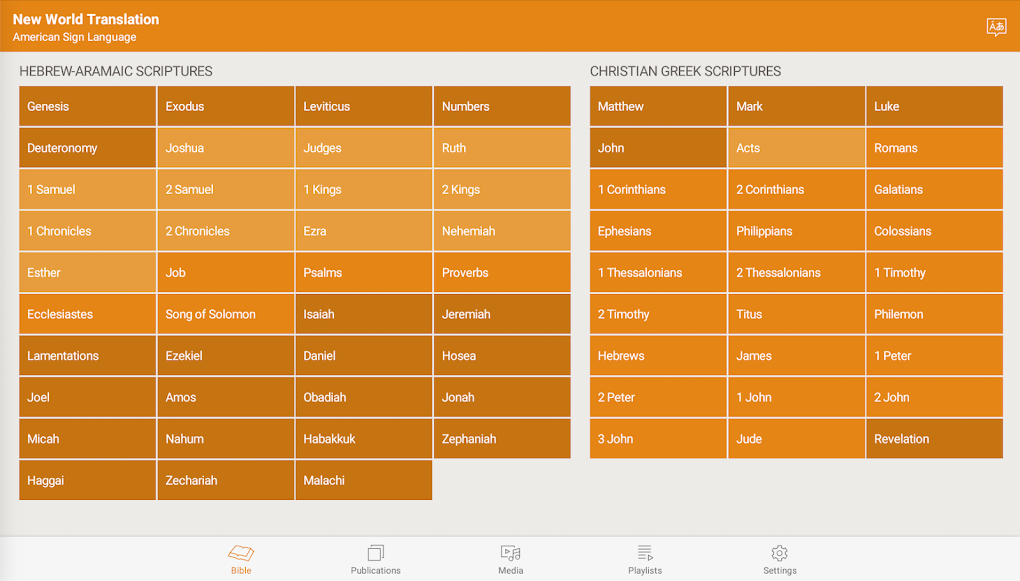Select the Psalms tile
The height and width of the screenshot is (581, 1020).
point(364,273)
